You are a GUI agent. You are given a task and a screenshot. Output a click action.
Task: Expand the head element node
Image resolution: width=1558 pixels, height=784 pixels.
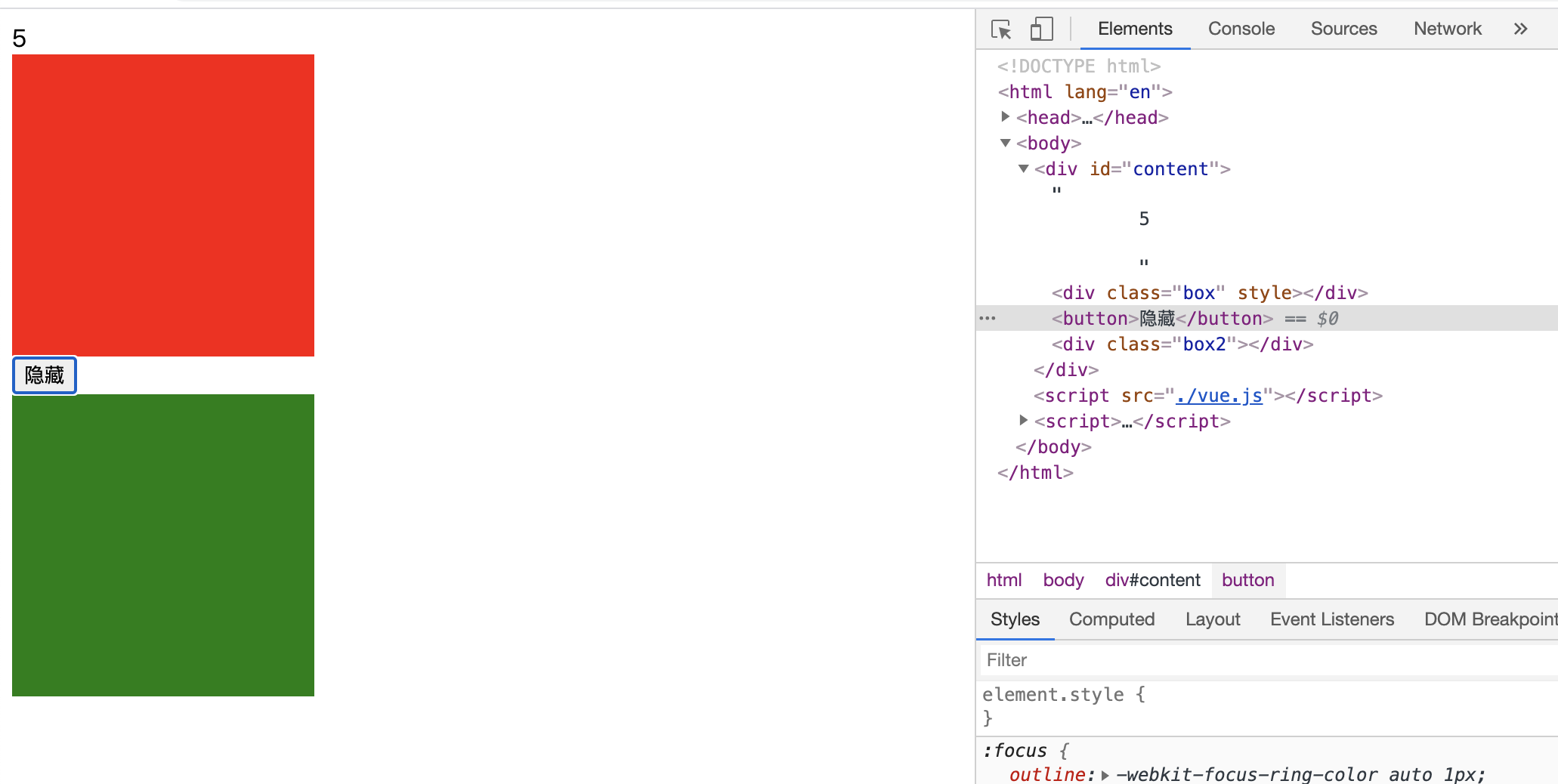point(1005,116)
